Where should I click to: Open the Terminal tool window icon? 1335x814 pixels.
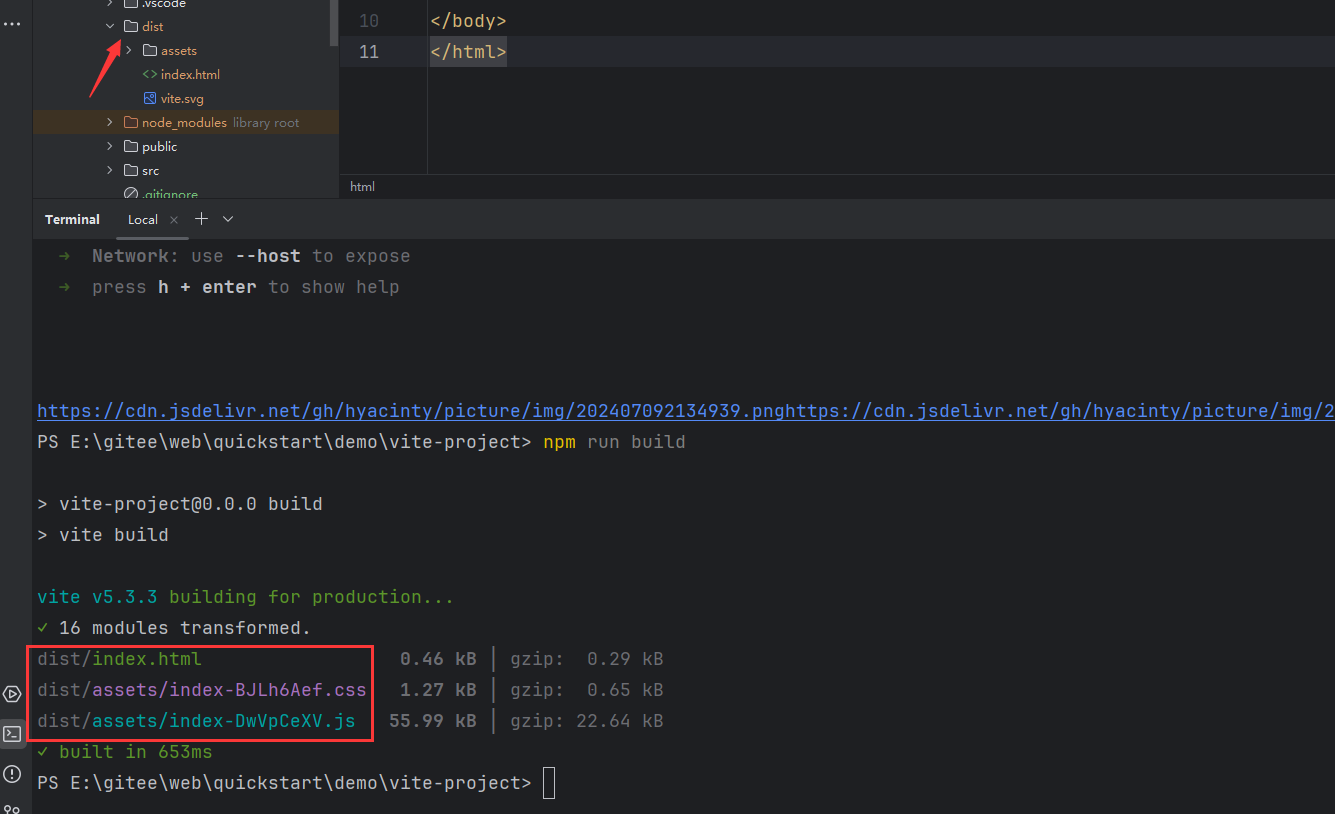pos(12,734)
